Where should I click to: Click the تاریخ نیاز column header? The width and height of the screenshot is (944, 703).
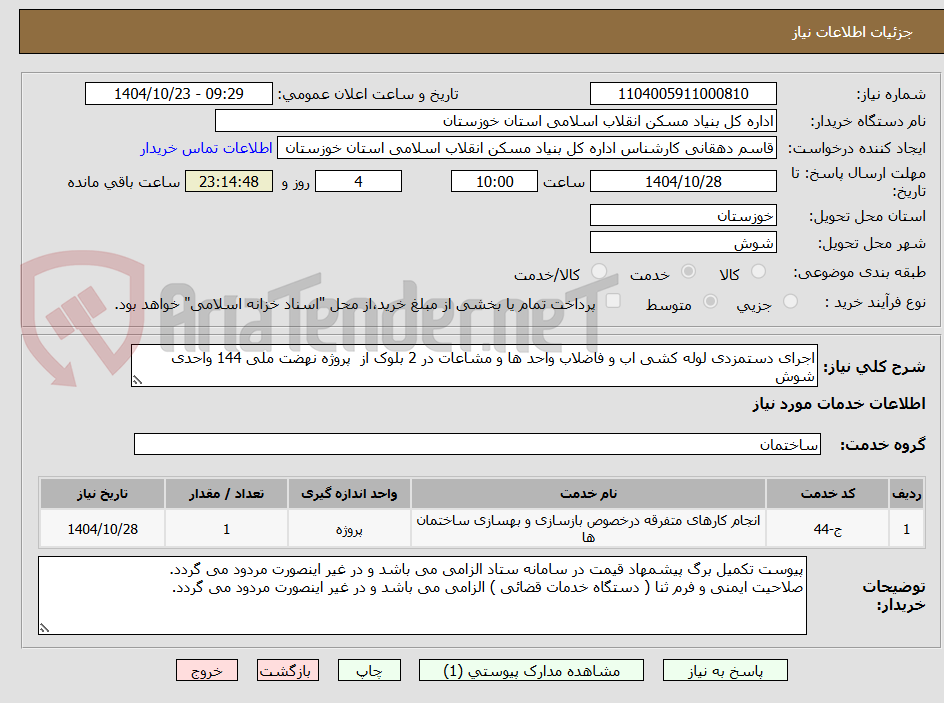[102, 494]
